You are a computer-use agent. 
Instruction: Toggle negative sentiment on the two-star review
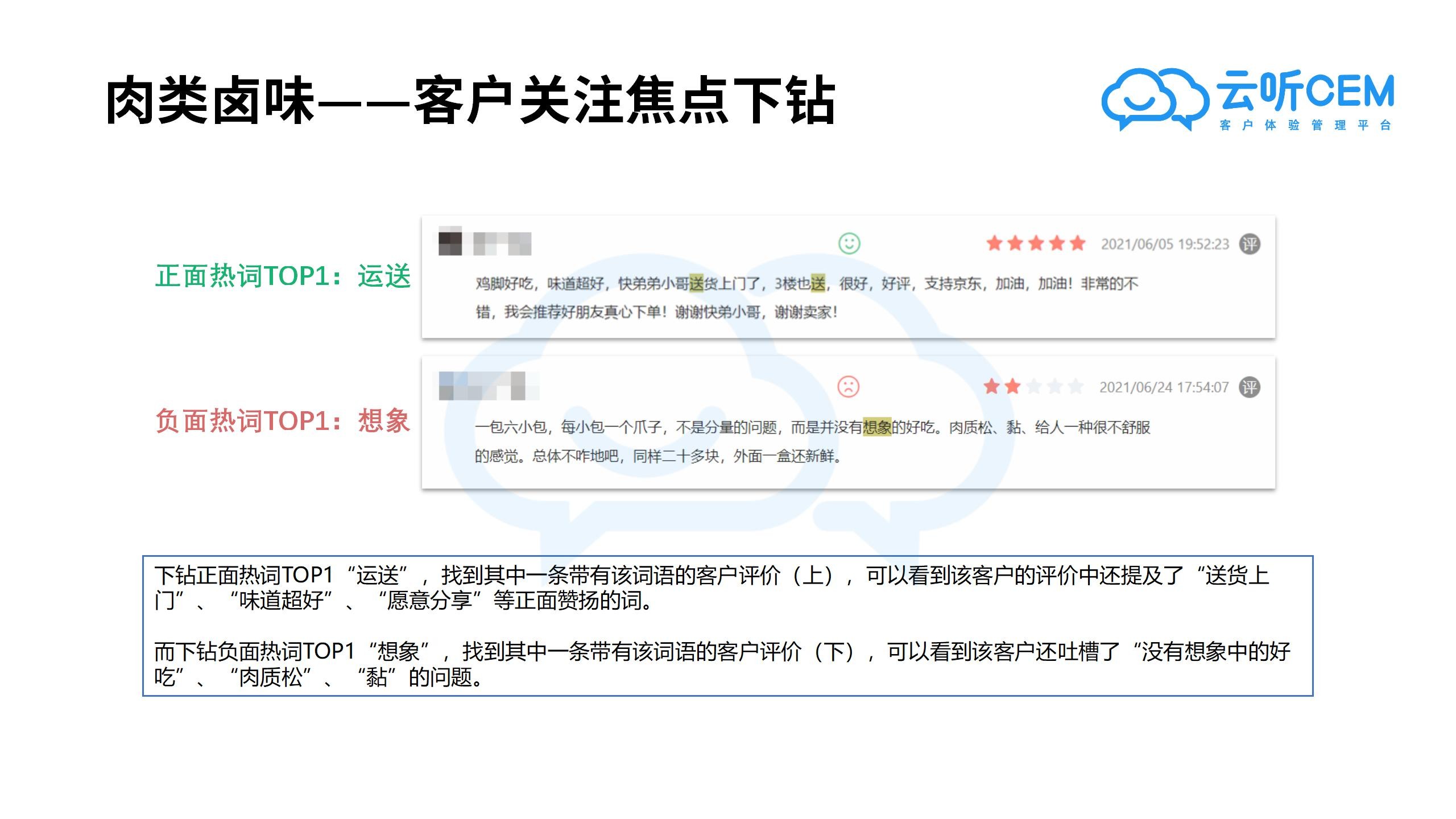tap(847, 387)
